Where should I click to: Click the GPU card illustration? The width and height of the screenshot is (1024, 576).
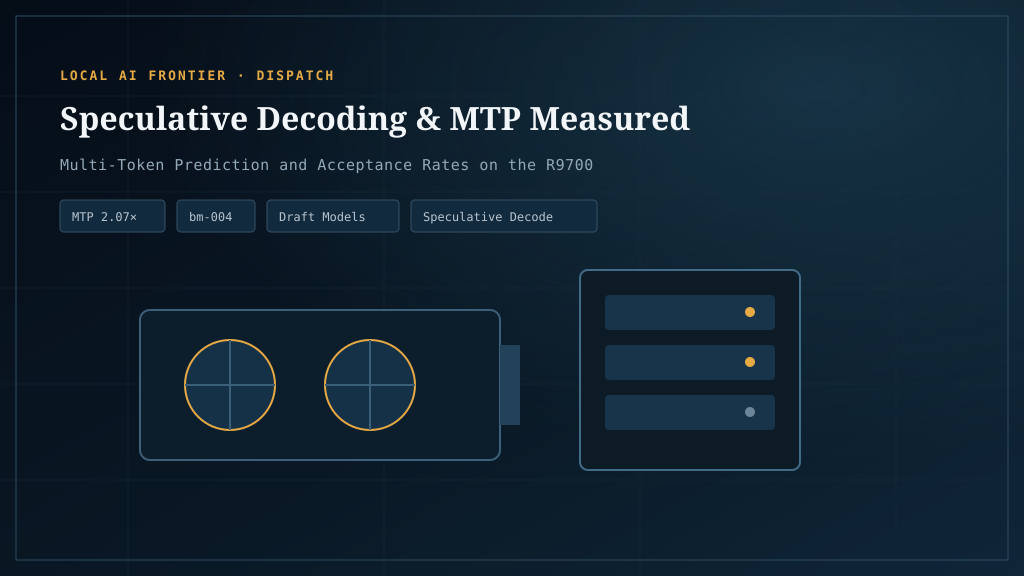[330, 385]
